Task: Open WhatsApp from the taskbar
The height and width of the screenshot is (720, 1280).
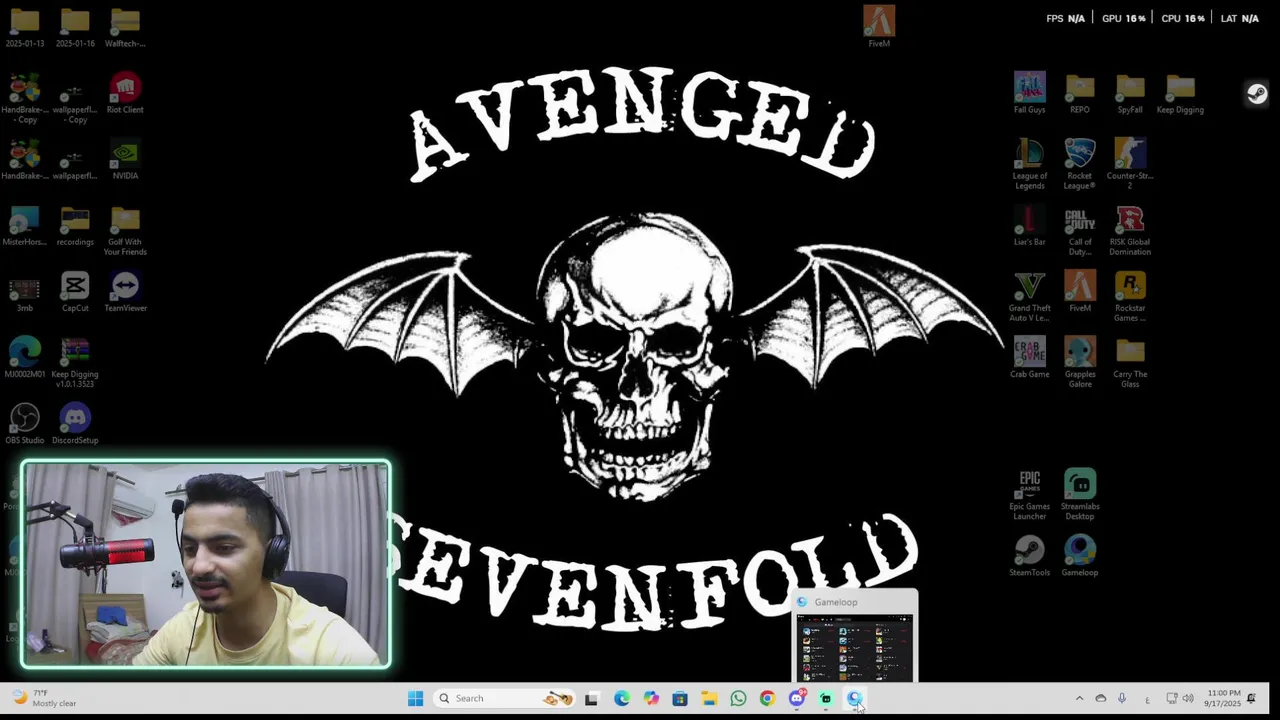Action: (738, 699)
